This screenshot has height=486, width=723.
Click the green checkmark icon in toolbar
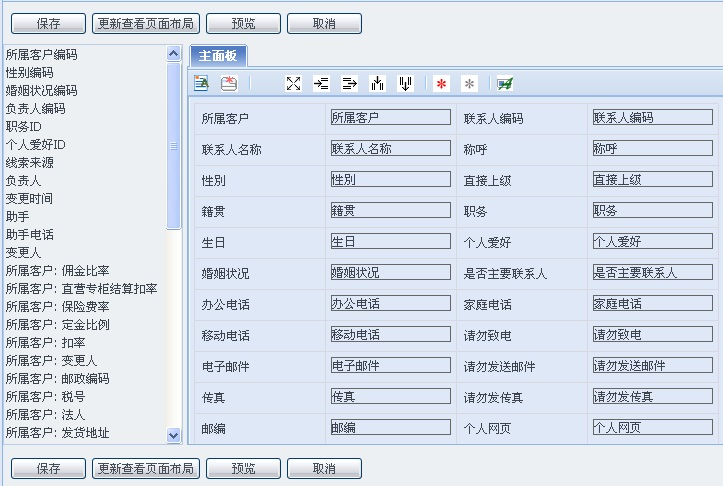tap(505, 84)
